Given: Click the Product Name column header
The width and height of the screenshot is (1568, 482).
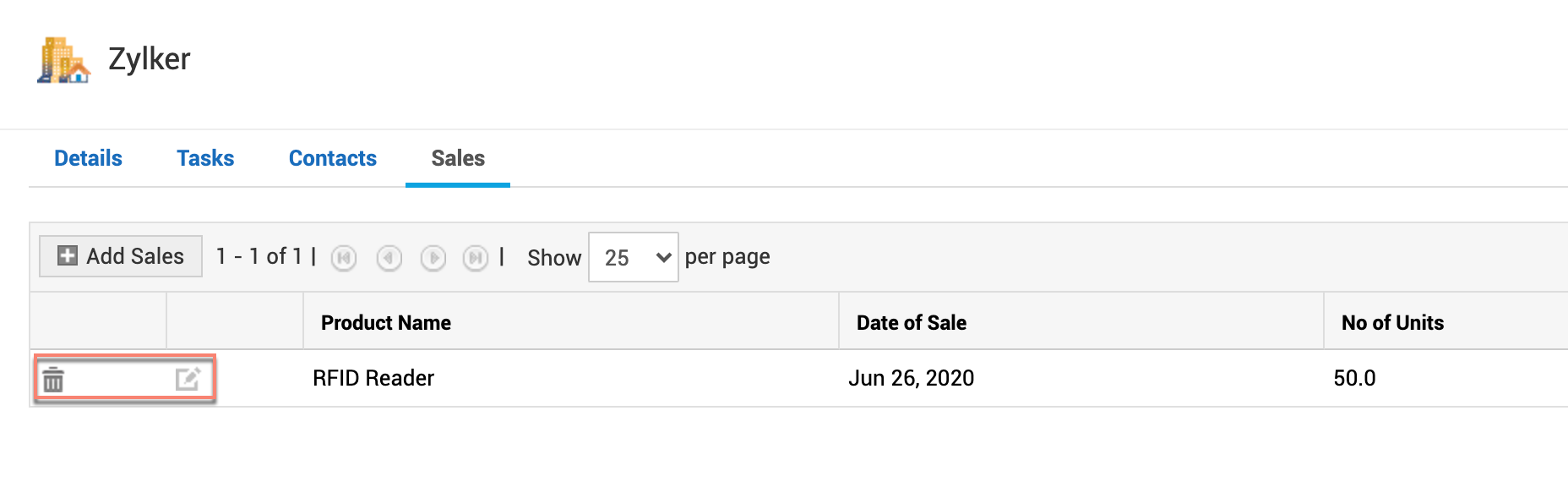Looking at the screenshot, I should click(386, 322).
